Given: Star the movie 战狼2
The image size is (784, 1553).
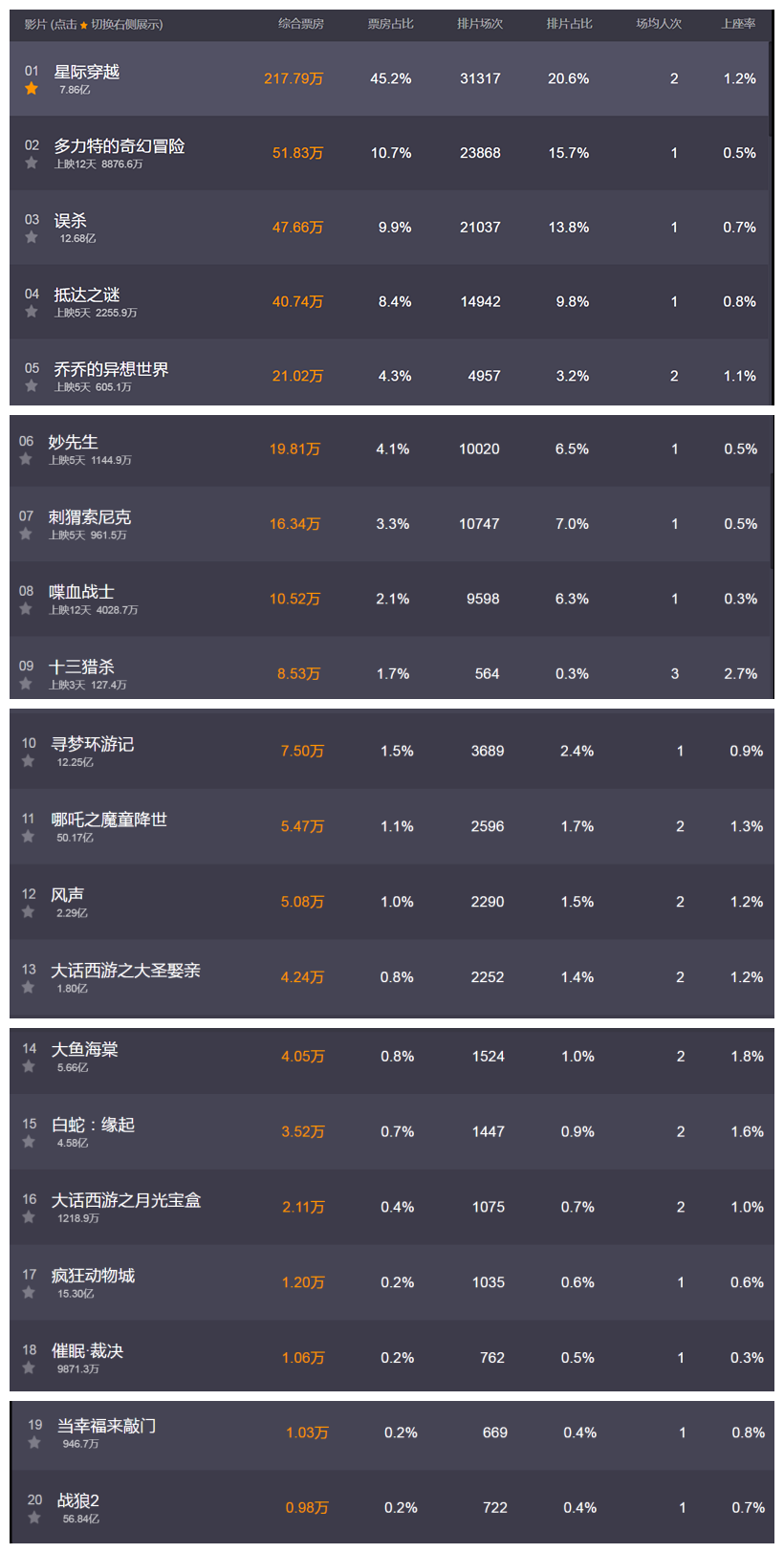Looking at the screenshot, I should 34,1519.
